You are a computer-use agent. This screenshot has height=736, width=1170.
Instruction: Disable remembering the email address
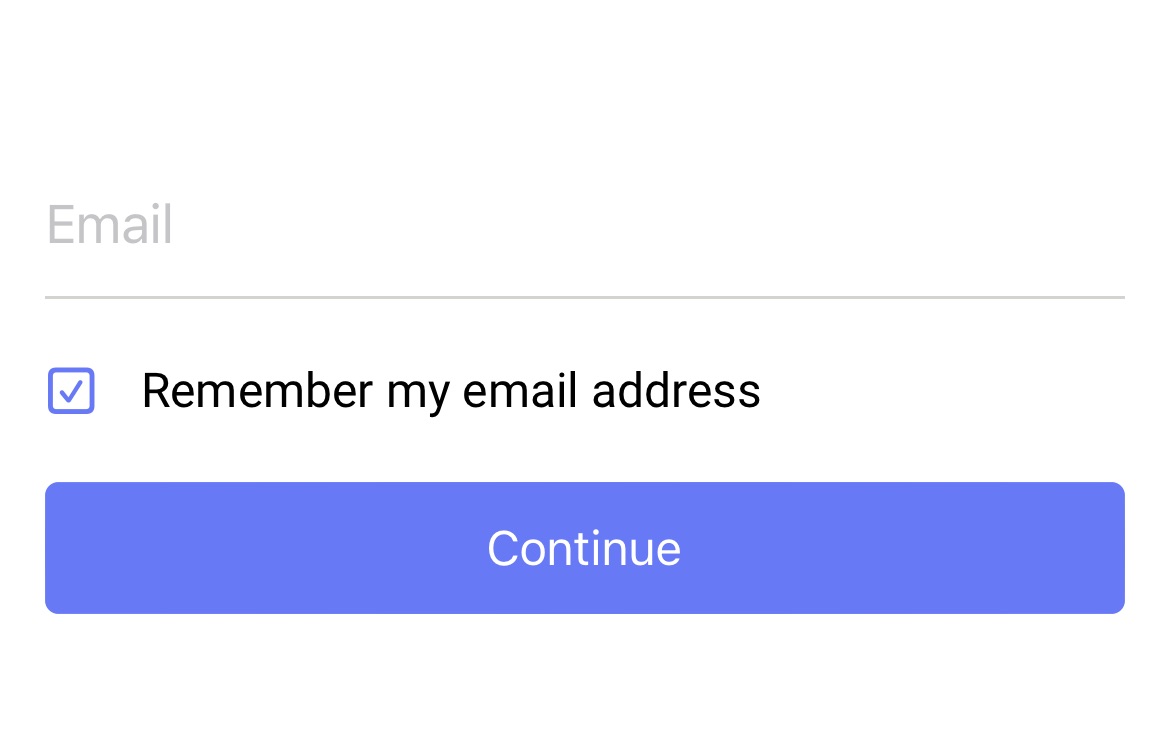pyautogui.click(x=71, y=390)
